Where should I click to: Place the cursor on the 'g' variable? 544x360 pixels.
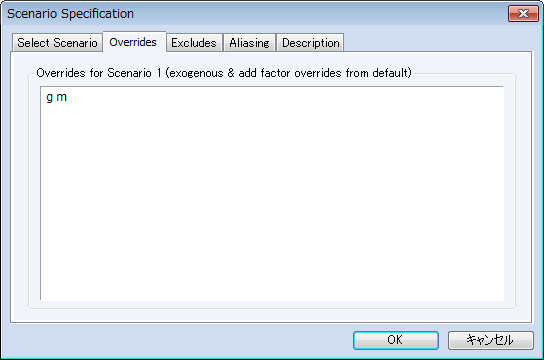click(50, 97)
